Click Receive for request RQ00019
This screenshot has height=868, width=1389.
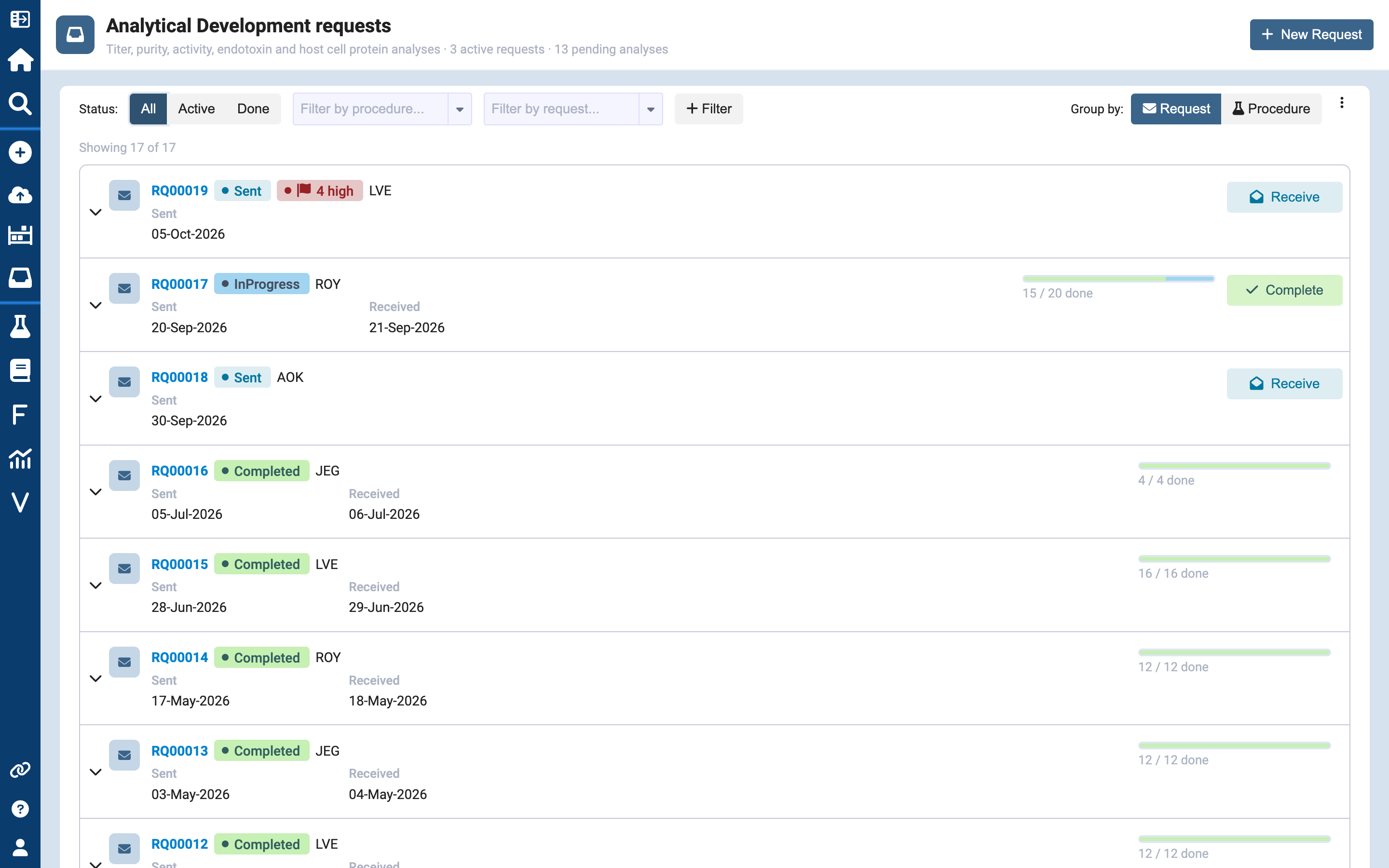1284,198
